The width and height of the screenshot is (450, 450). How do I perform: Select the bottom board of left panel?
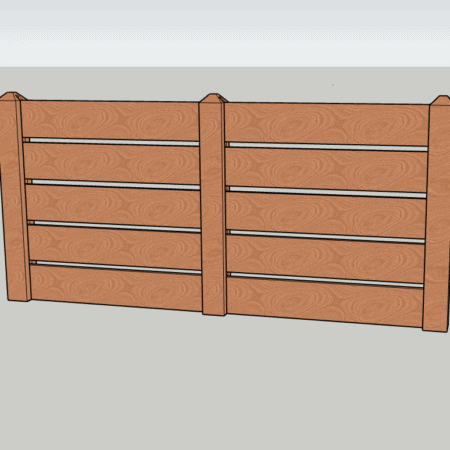tap(116, 287)
